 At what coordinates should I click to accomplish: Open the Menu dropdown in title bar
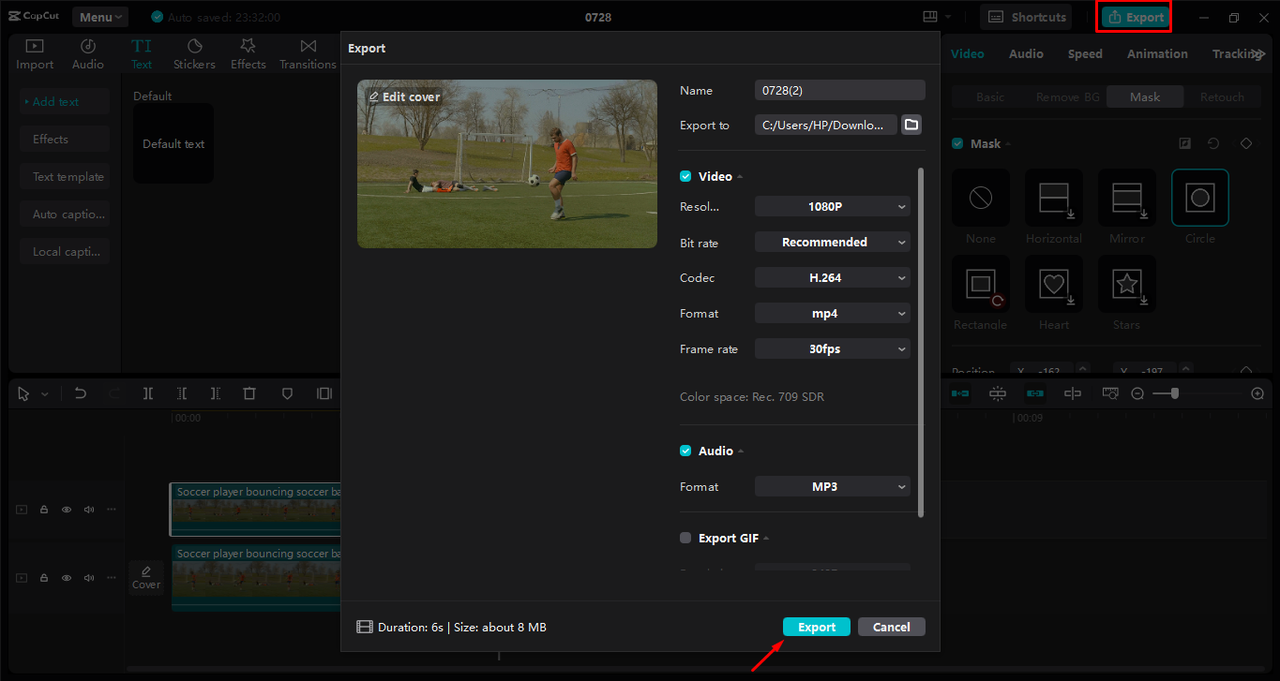[x=100, y=17]
